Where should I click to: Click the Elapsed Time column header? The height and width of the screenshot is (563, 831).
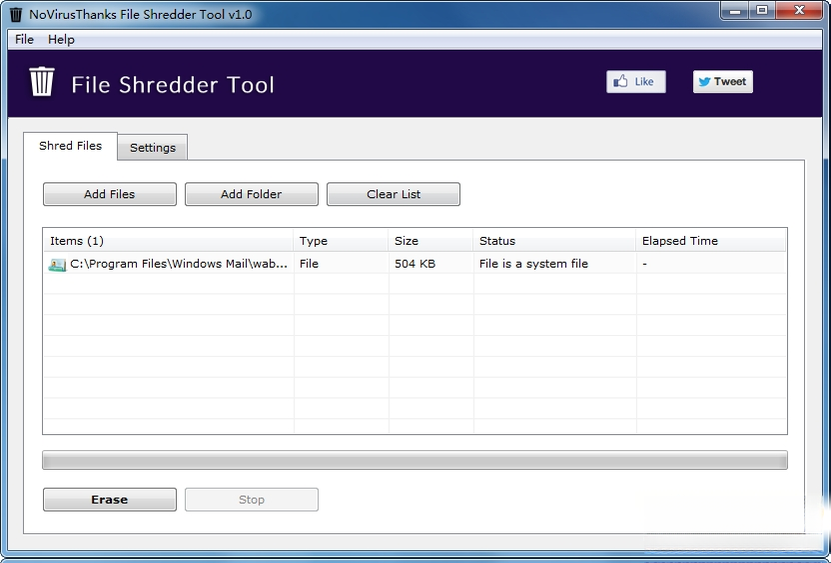pos(711,241)
